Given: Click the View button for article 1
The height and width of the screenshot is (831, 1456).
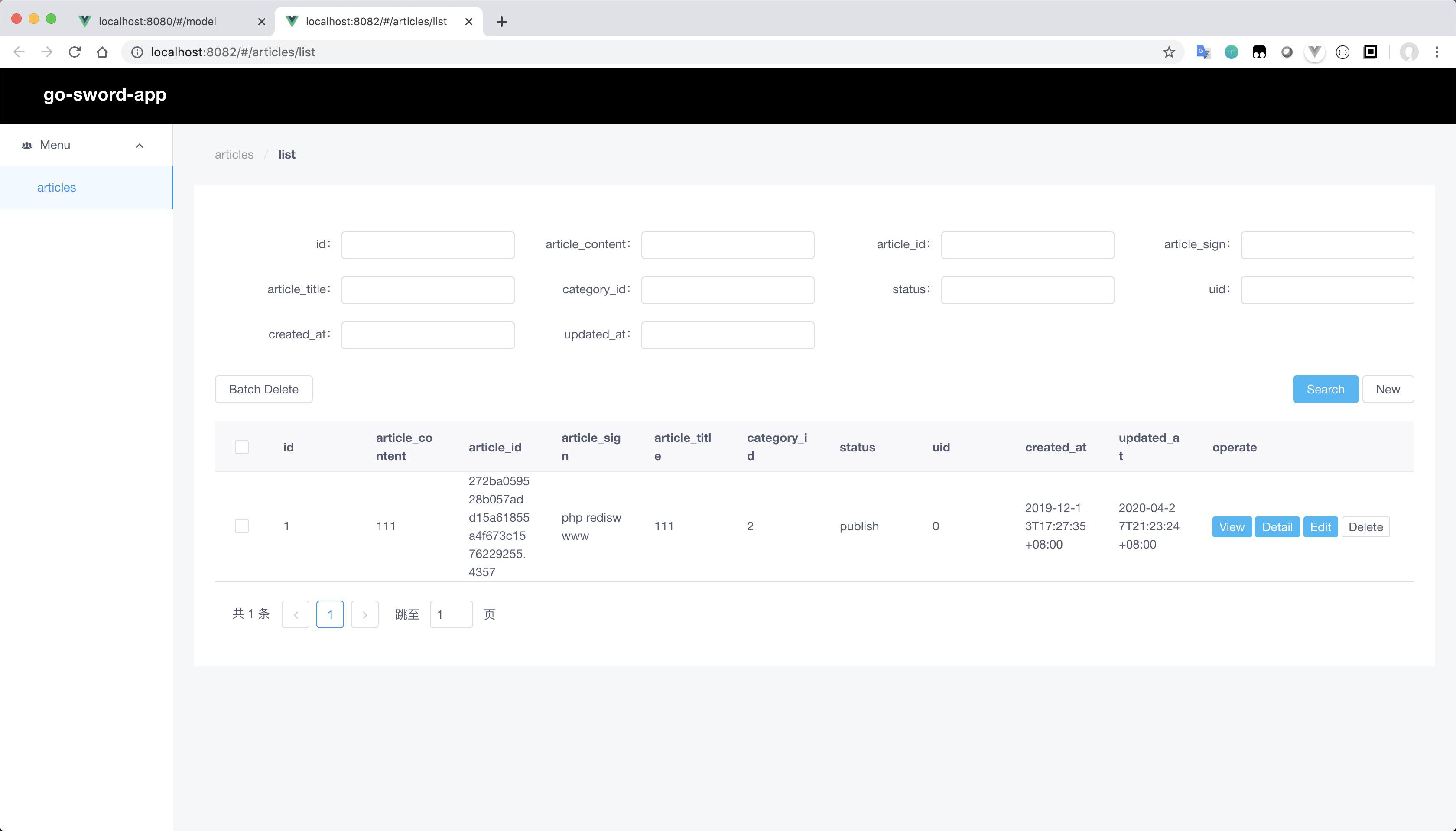Looking at the screenshot, I should [1231, 526].
